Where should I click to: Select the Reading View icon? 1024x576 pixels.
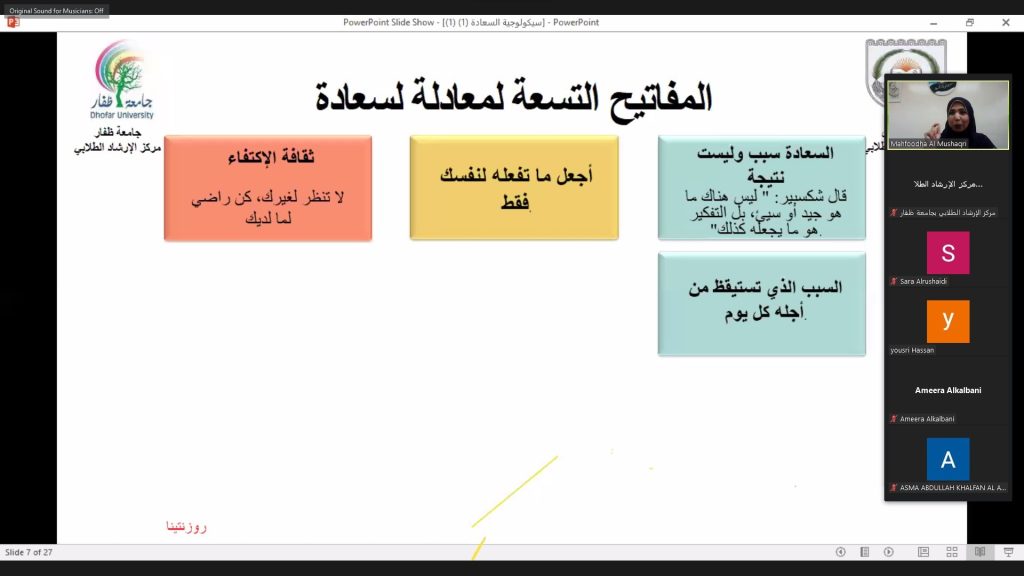980,552
